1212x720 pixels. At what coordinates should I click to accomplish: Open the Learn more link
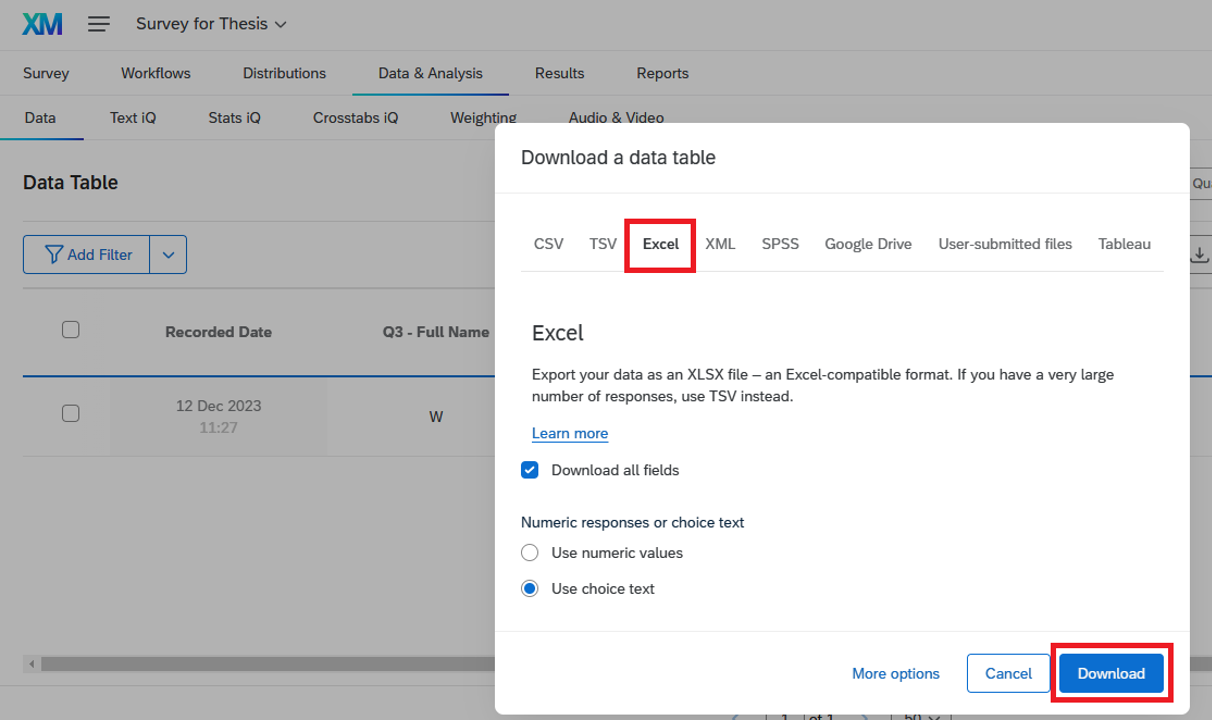click(570, 433)
